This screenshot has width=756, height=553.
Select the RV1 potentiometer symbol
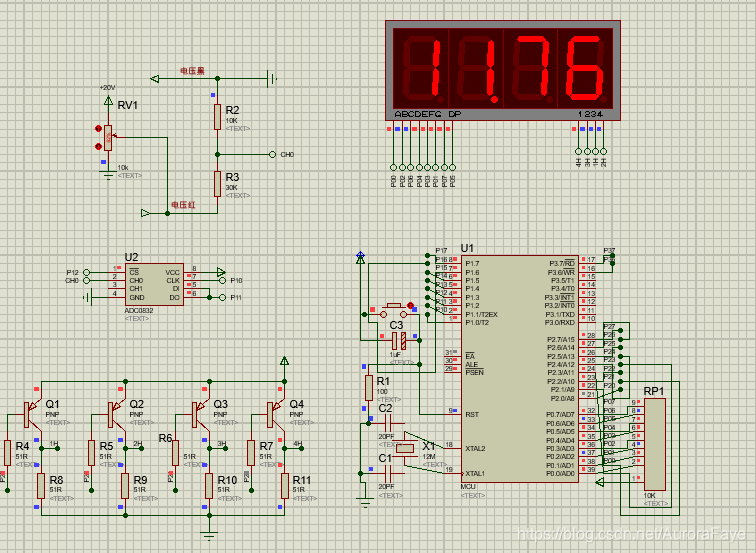[108, 138]
